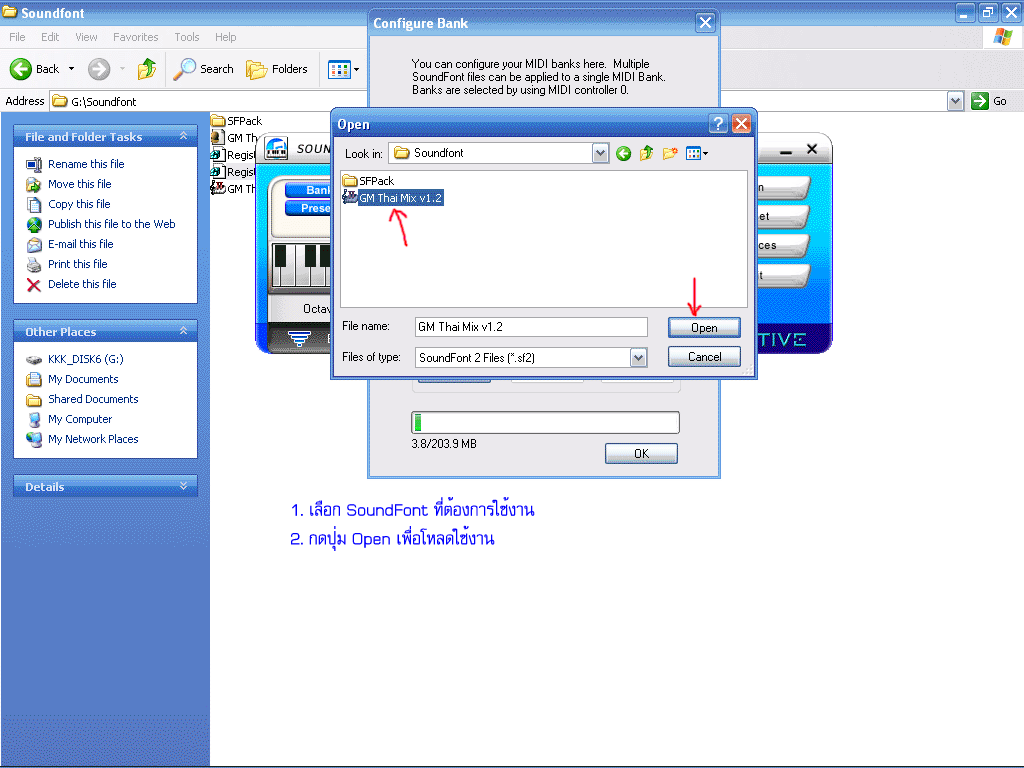Open Search in the Explorer toolbar
This screenshot has width=1024, height=768.
(203, 69)
